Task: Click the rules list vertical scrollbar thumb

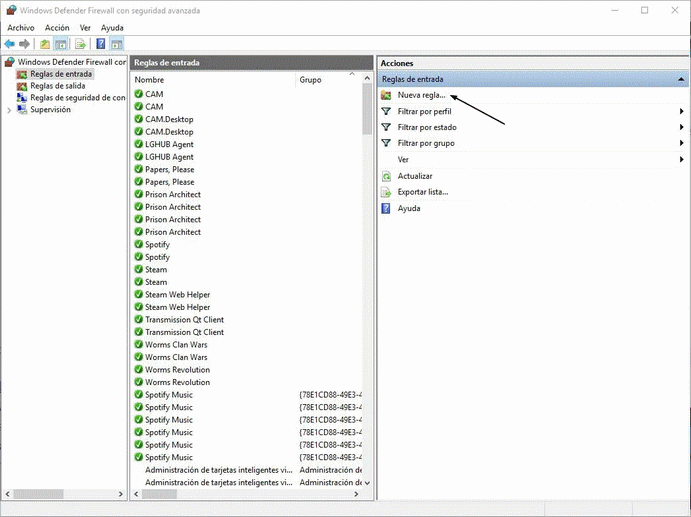Action: click(368, 109)
